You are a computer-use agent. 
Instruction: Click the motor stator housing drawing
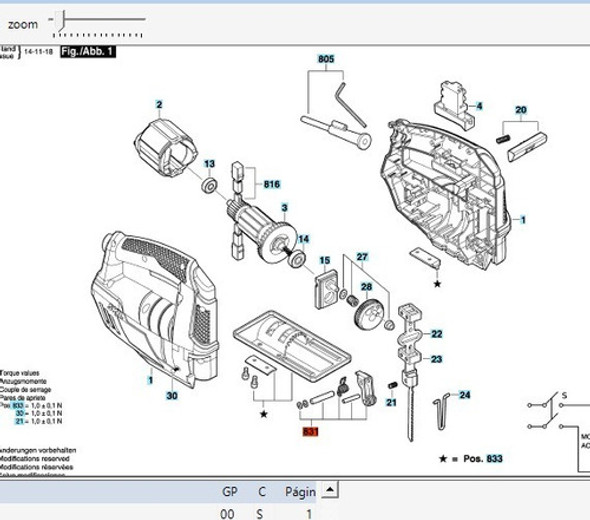(166, 147)
